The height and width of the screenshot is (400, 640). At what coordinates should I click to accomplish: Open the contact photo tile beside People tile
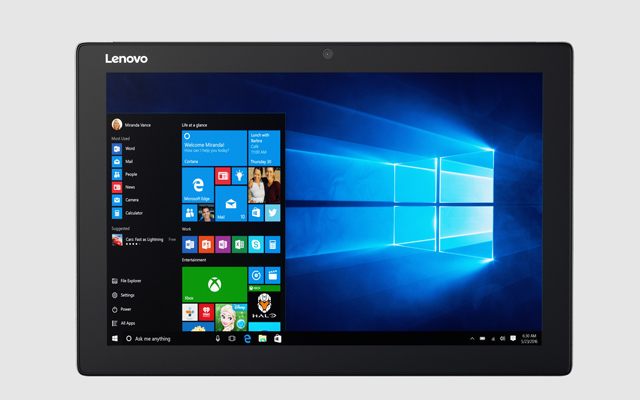pos(206,213)
